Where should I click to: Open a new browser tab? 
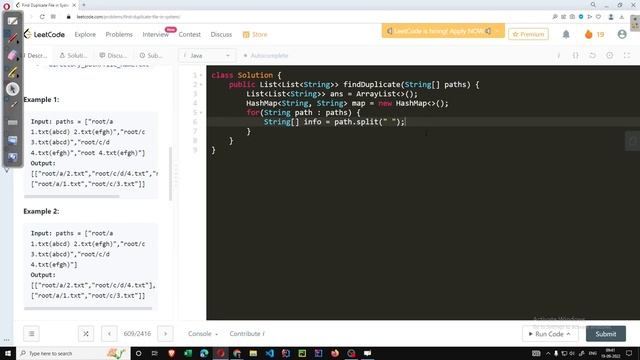click(x=84, y=5)
